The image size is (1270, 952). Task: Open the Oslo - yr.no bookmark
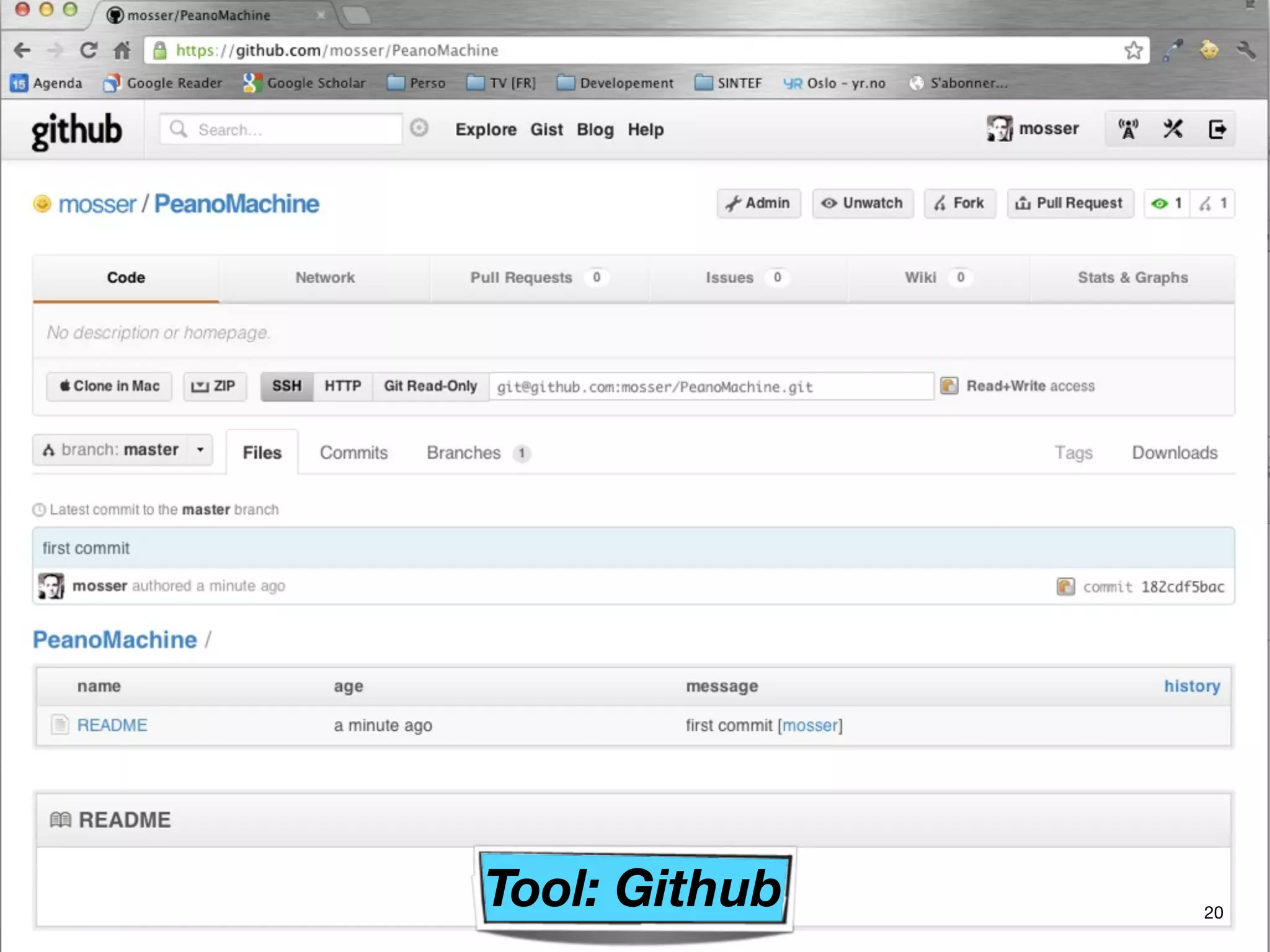click(x=834, y=83)
